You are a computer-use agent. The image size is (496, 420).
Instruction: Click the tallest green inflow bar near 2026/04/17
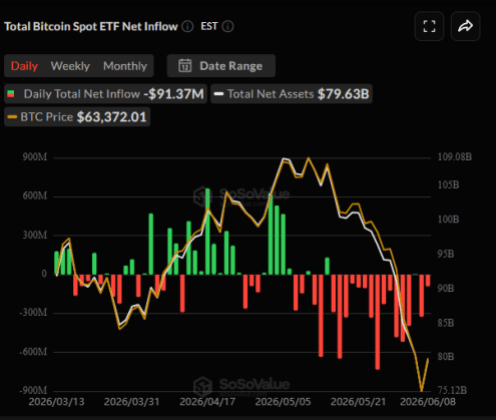coord(208,231)
